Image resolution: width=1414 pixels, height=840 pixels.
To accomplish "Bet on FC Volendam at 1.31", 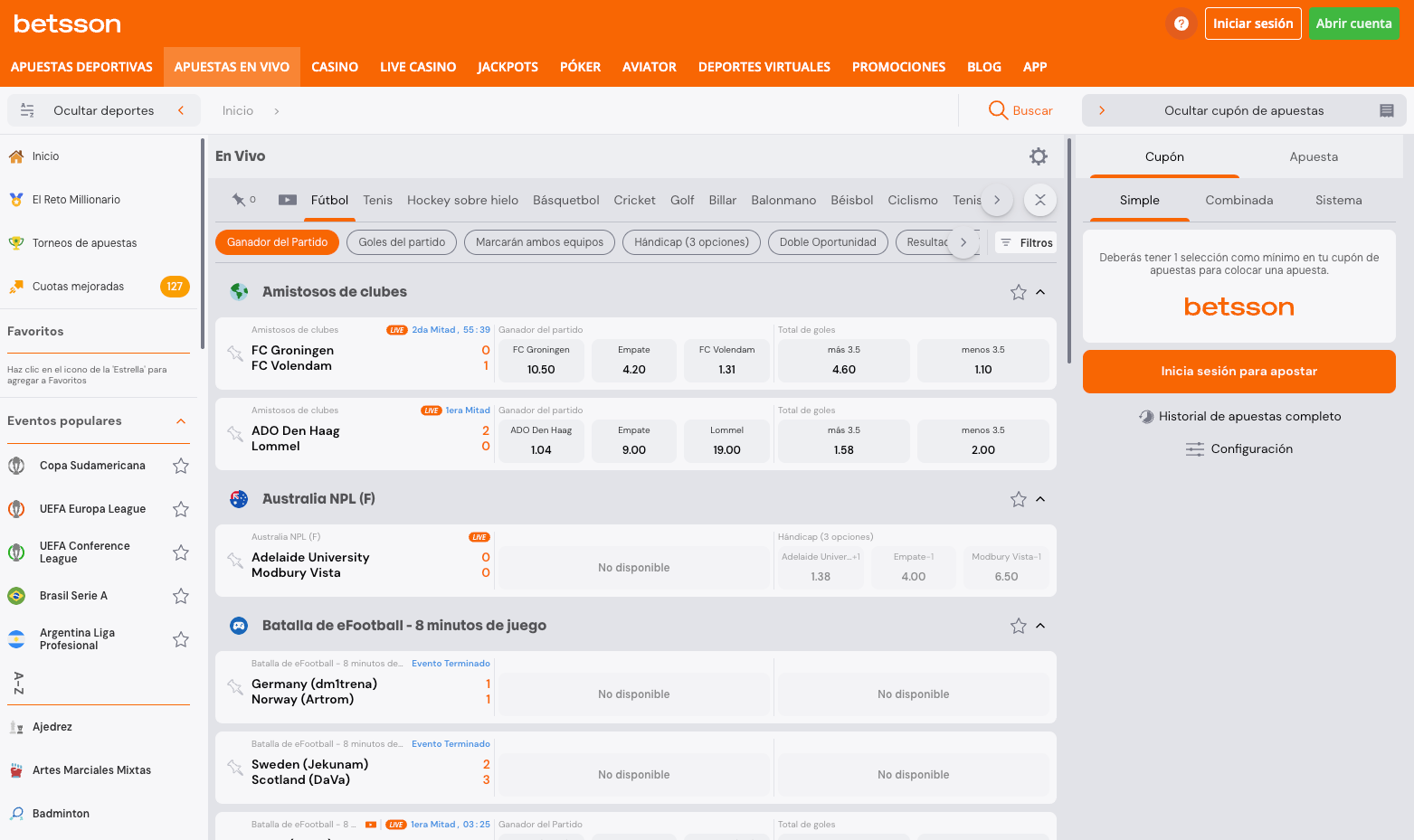I will [x=727, y=361].
